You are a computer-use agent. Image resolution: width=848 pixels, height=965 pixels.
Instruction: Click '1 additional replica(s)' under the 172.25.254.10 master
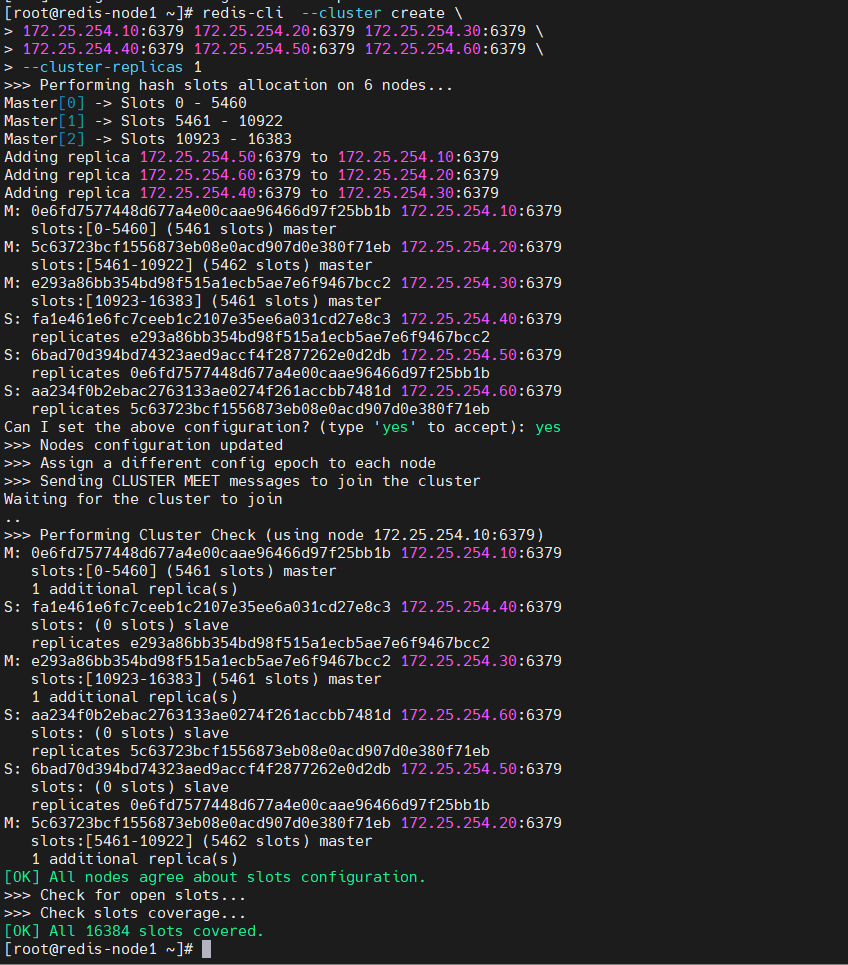[134, 589]
